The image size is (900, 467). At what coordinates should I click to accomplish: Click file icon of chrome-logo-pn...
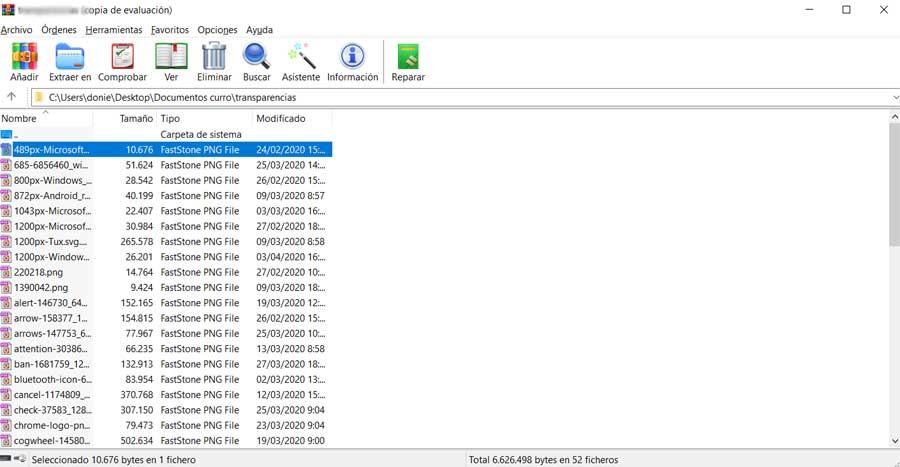(x=6, y=426)
